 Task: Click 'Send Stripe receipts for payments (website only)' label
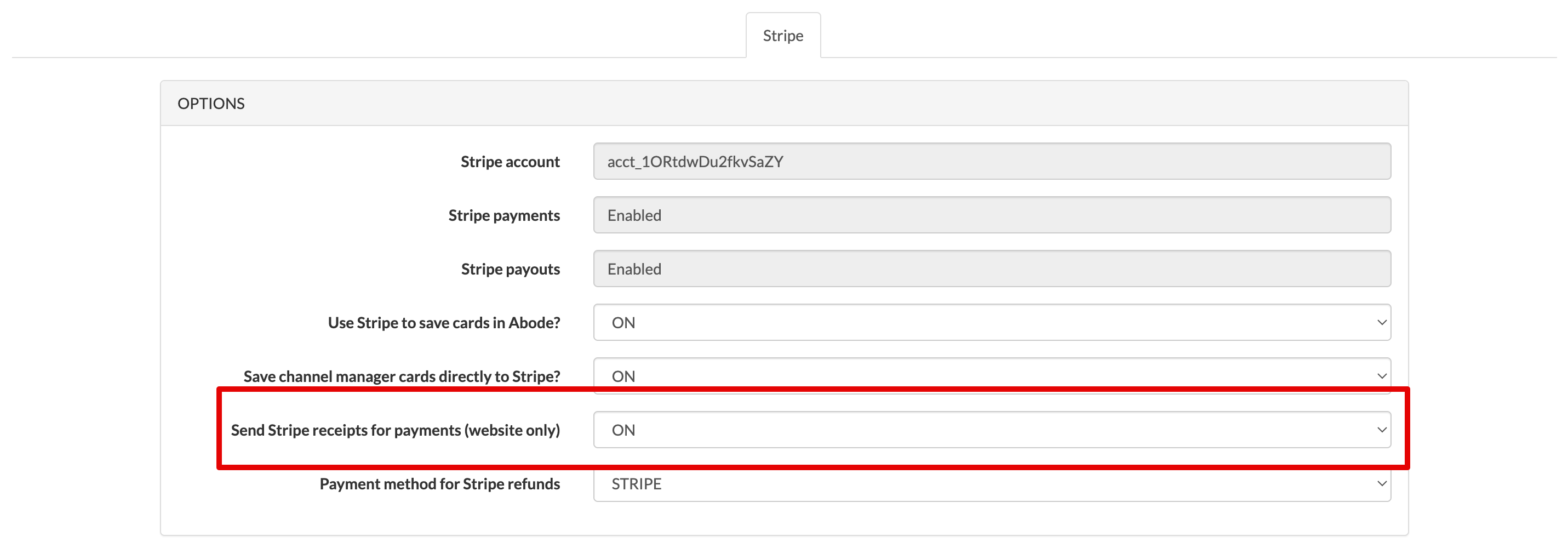tap(395, 430)
